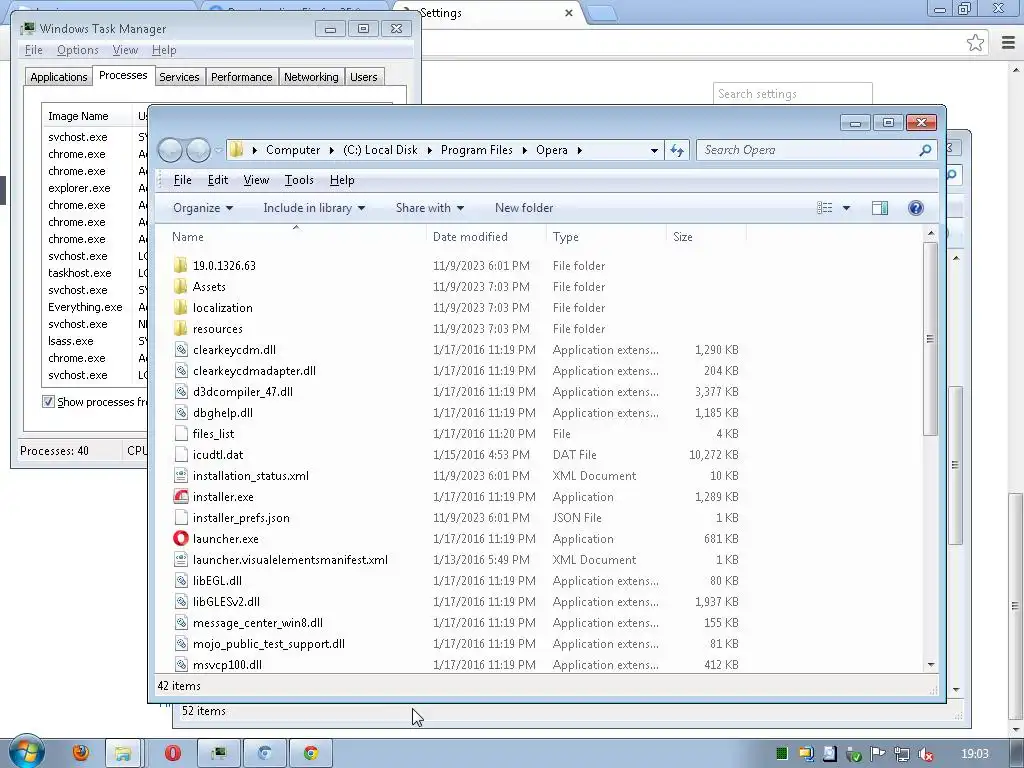Click the Explorer back navigation button
Screen dimensions: 1024x768
[x=170, y=150]
